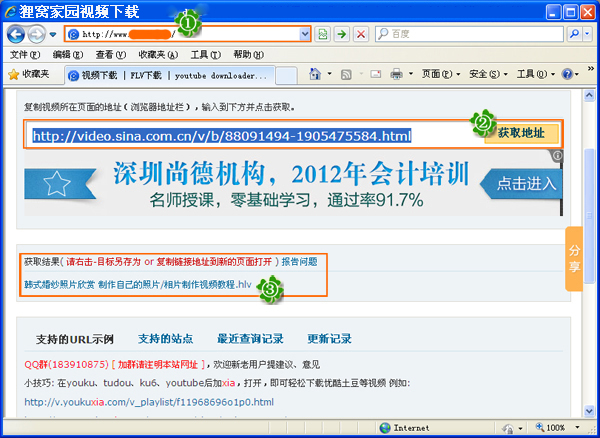The image size is (600, 438).
Task: Open the 查看(V) menu
Action: (x=111, y=55)
